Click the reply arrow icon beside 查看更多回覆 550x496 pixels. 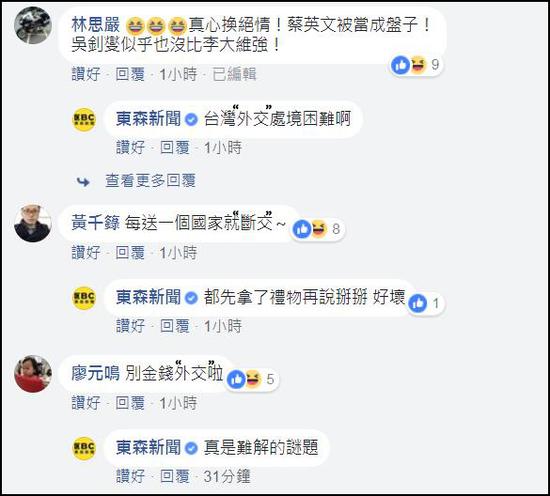coord(83,181)
